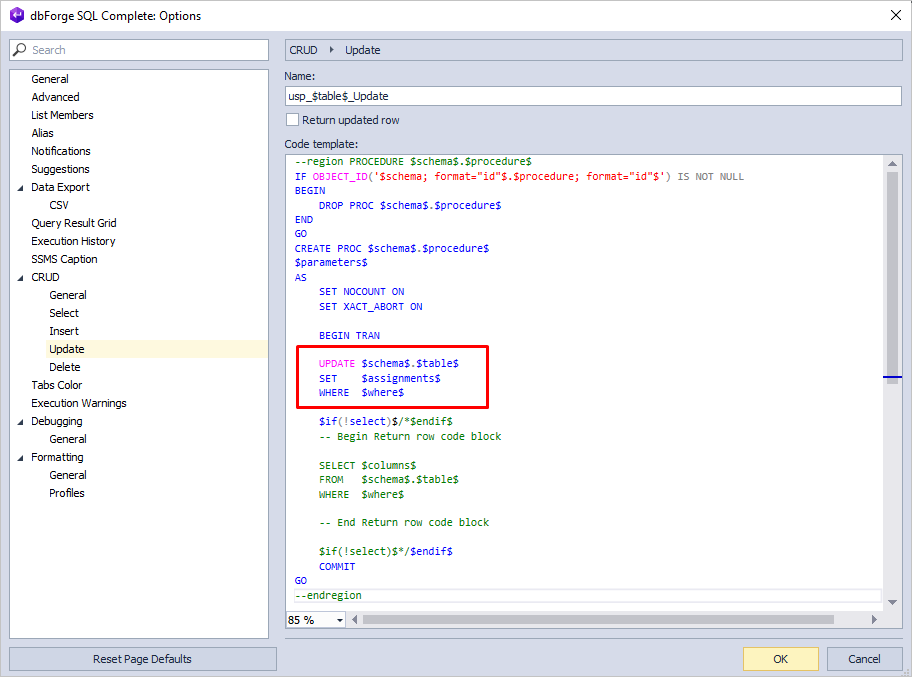Open General under CRUD
This screenshot has width=912, height=677.
click(68, 295)
